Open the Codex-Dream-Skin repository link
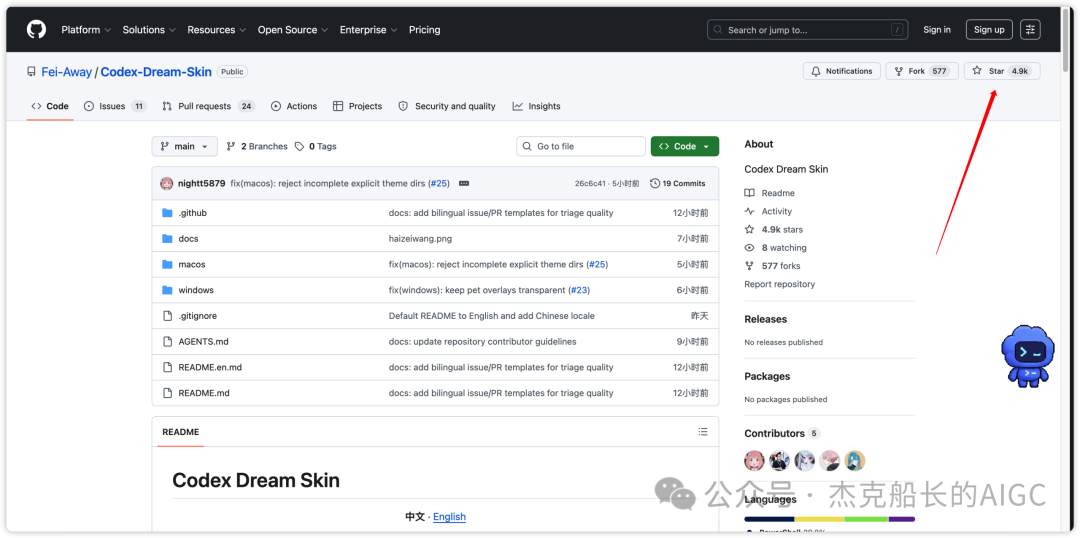Screen dimensions: 1080x538 coord(156,72)
